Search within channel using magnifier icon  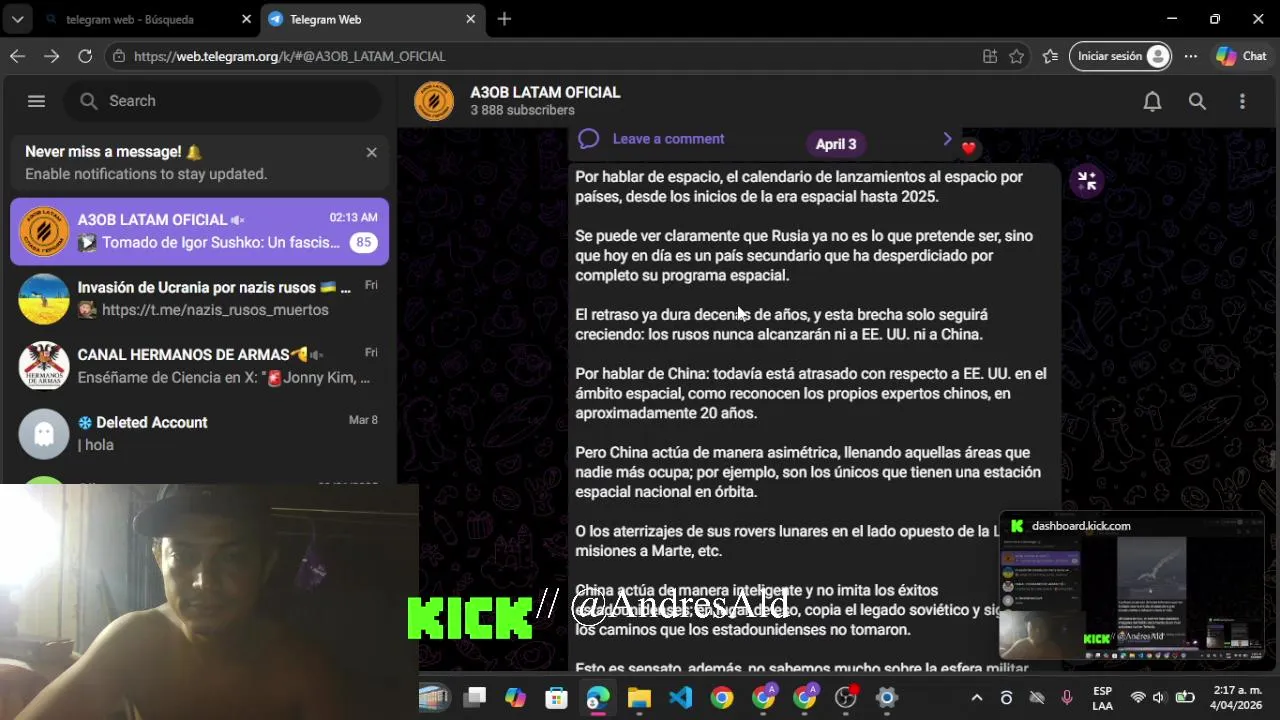pos(1197,101)
